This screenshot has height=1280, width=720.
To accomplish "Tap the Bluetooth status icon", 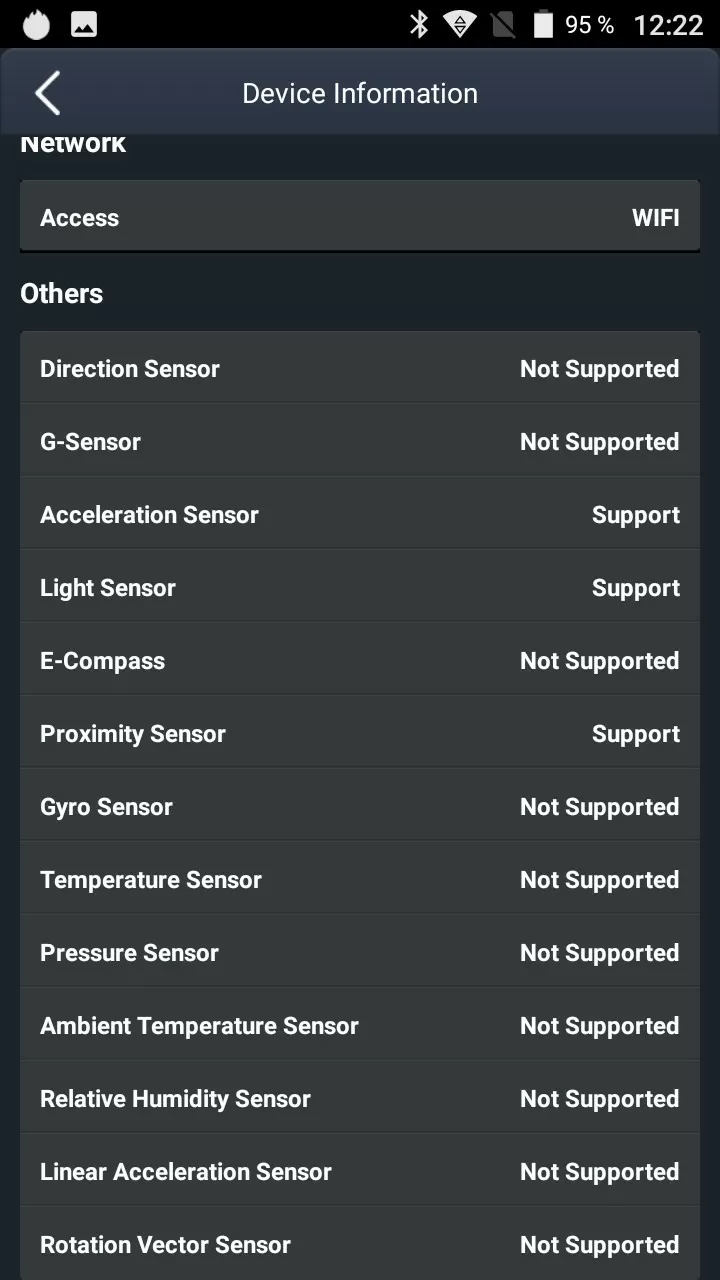I will coord(419,24).
